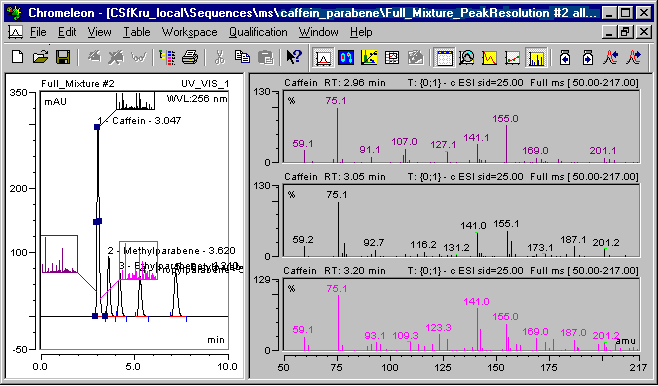Screen dimensions: 658x386
Task: Click the Chromeleon app icon in title bar
Action: 14,13
